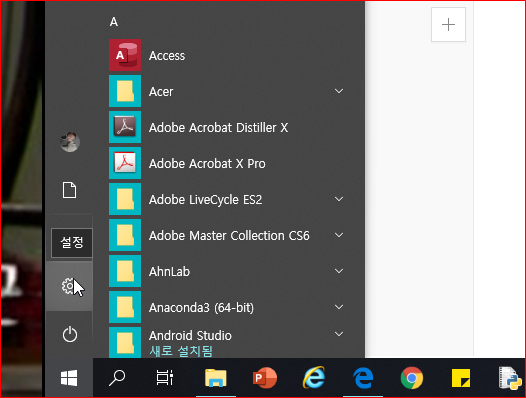The height and width of the screenshot is (398, 526).
Task: Select Adobe Acrobat Distiller X label
Action: tap(218, 128)
